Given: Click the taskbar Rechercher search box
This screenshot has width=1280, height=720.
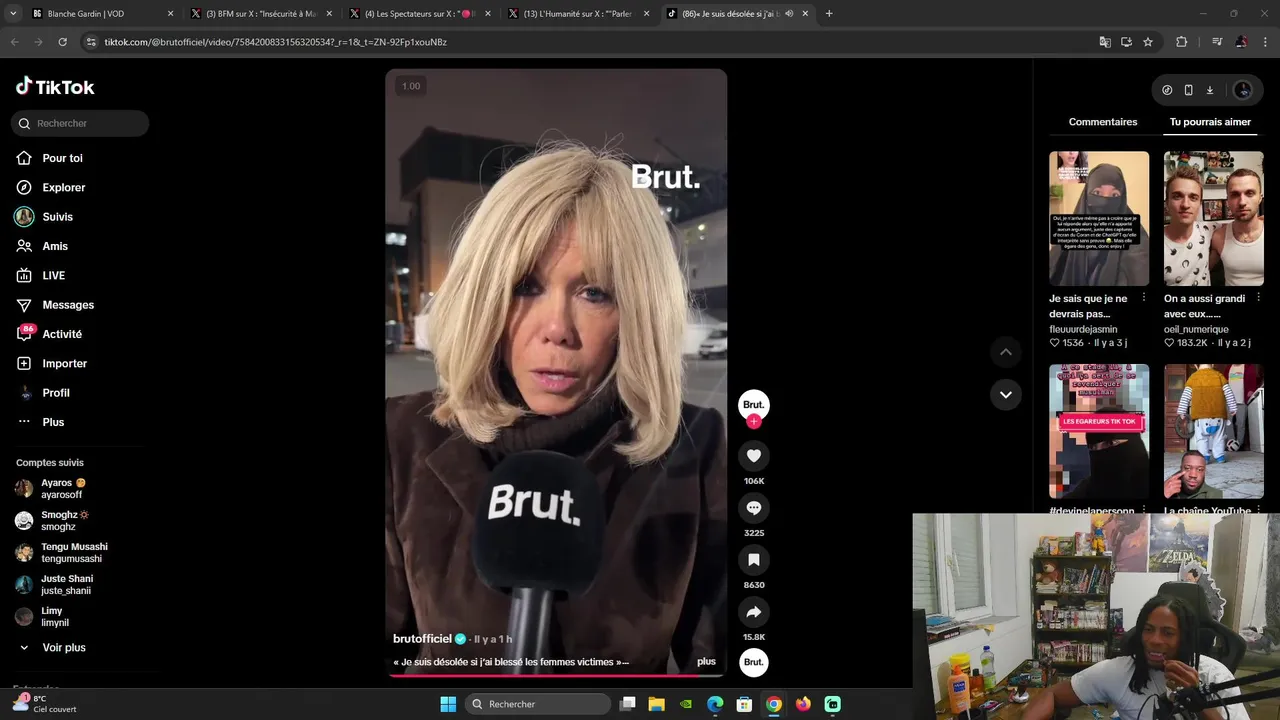Looking at the screenshot, I should pos(538,704).
